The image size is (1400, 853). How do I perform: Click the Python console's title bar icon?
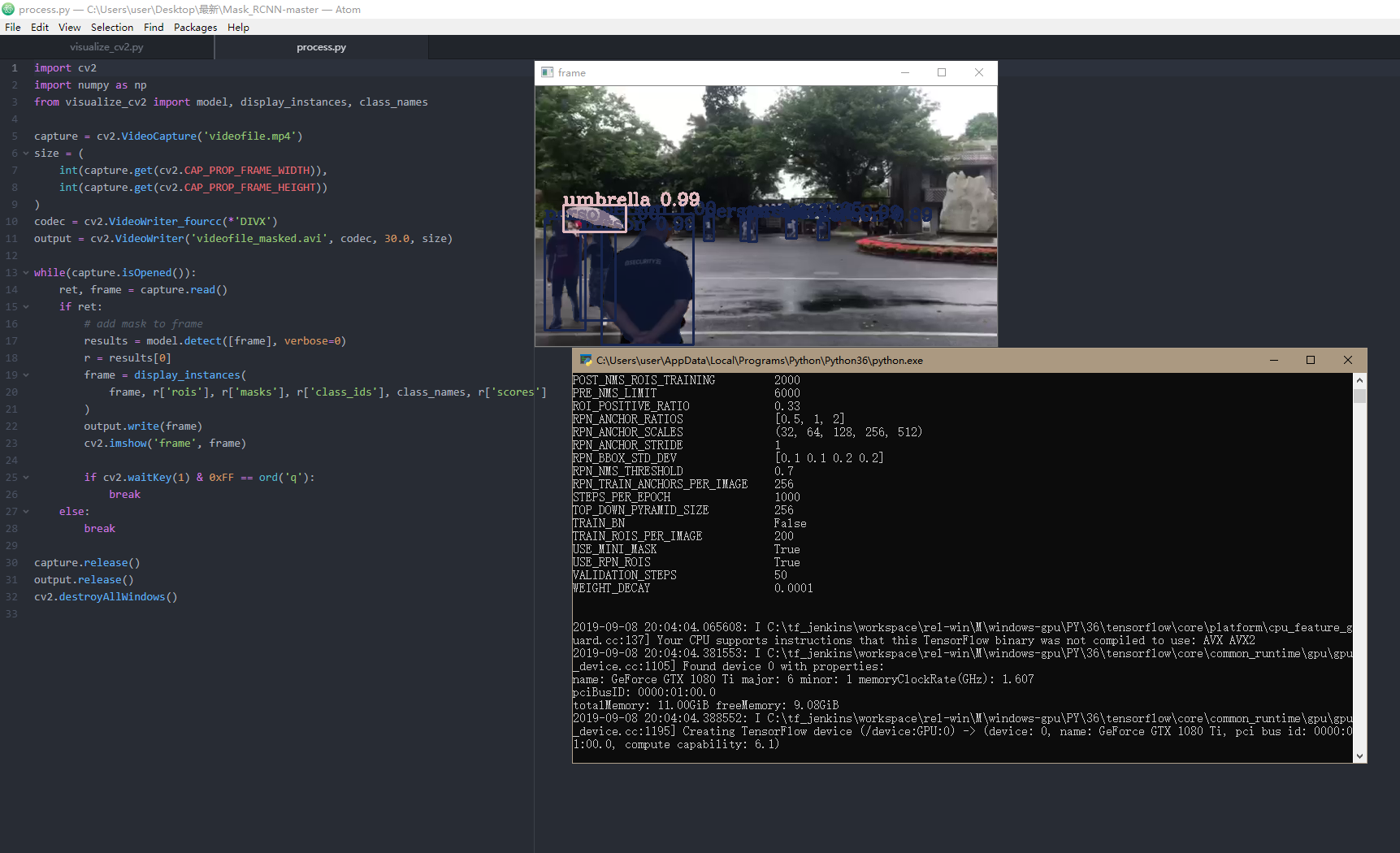(585, 360)
